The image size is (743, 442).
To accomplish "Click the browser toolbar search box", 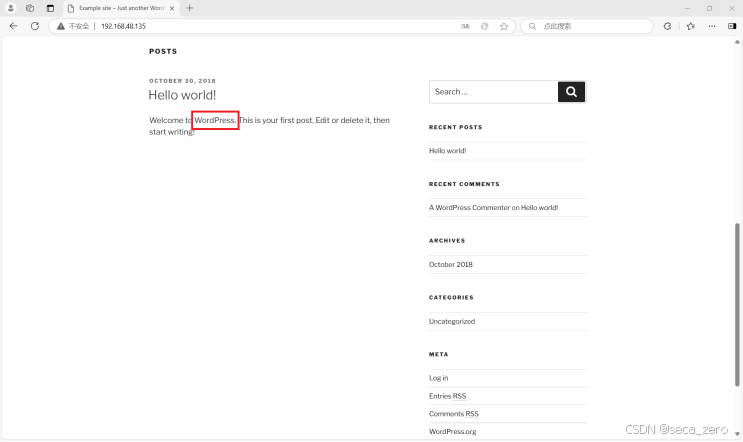I will pyautogui.click(x=587, y=26).
